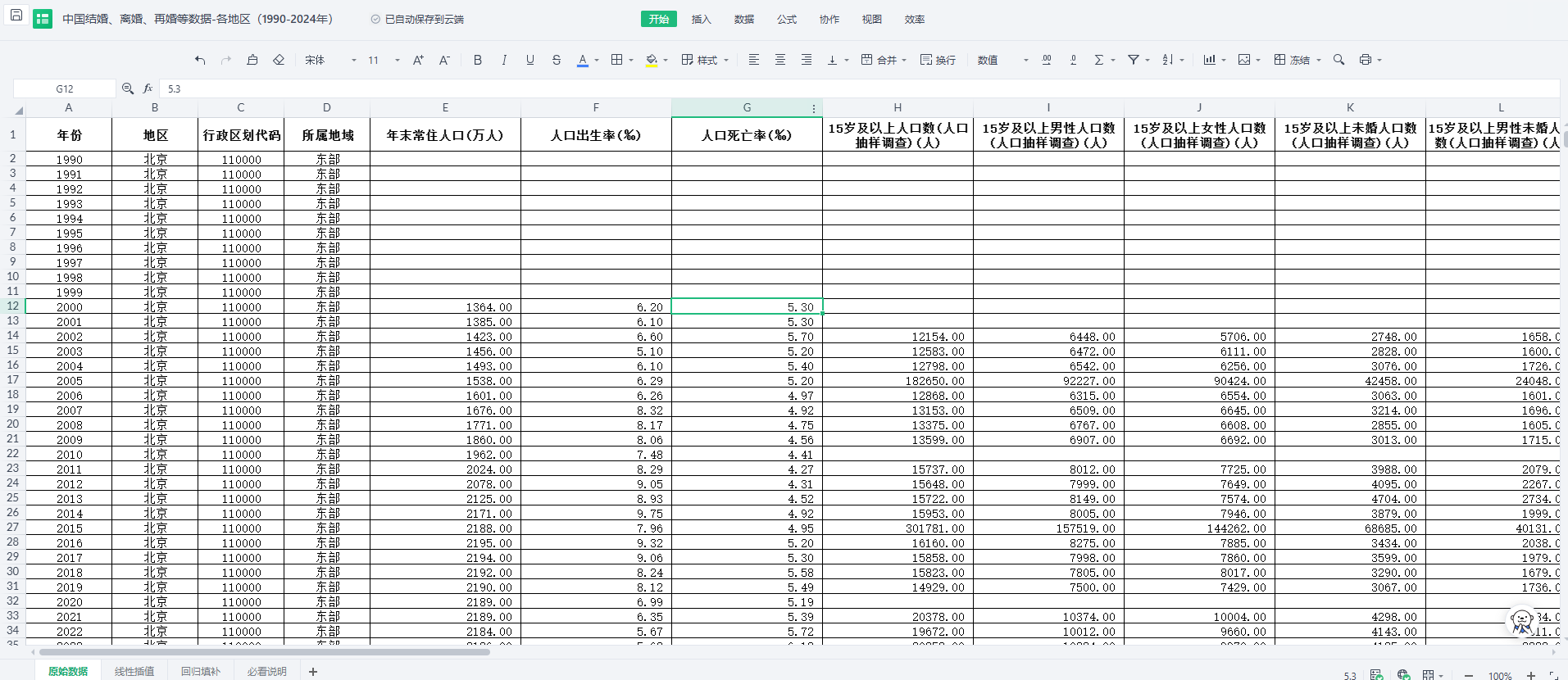Center align the cell text

[x=780, y=60]
